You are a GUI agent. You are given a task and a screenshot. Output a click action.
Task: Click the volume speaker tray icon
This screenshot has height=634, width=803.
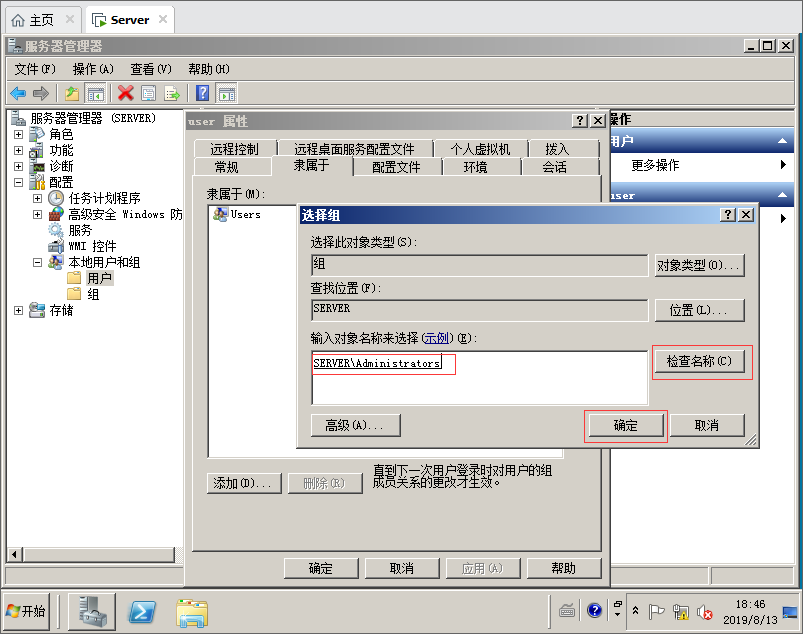click(x=704, y=611)
